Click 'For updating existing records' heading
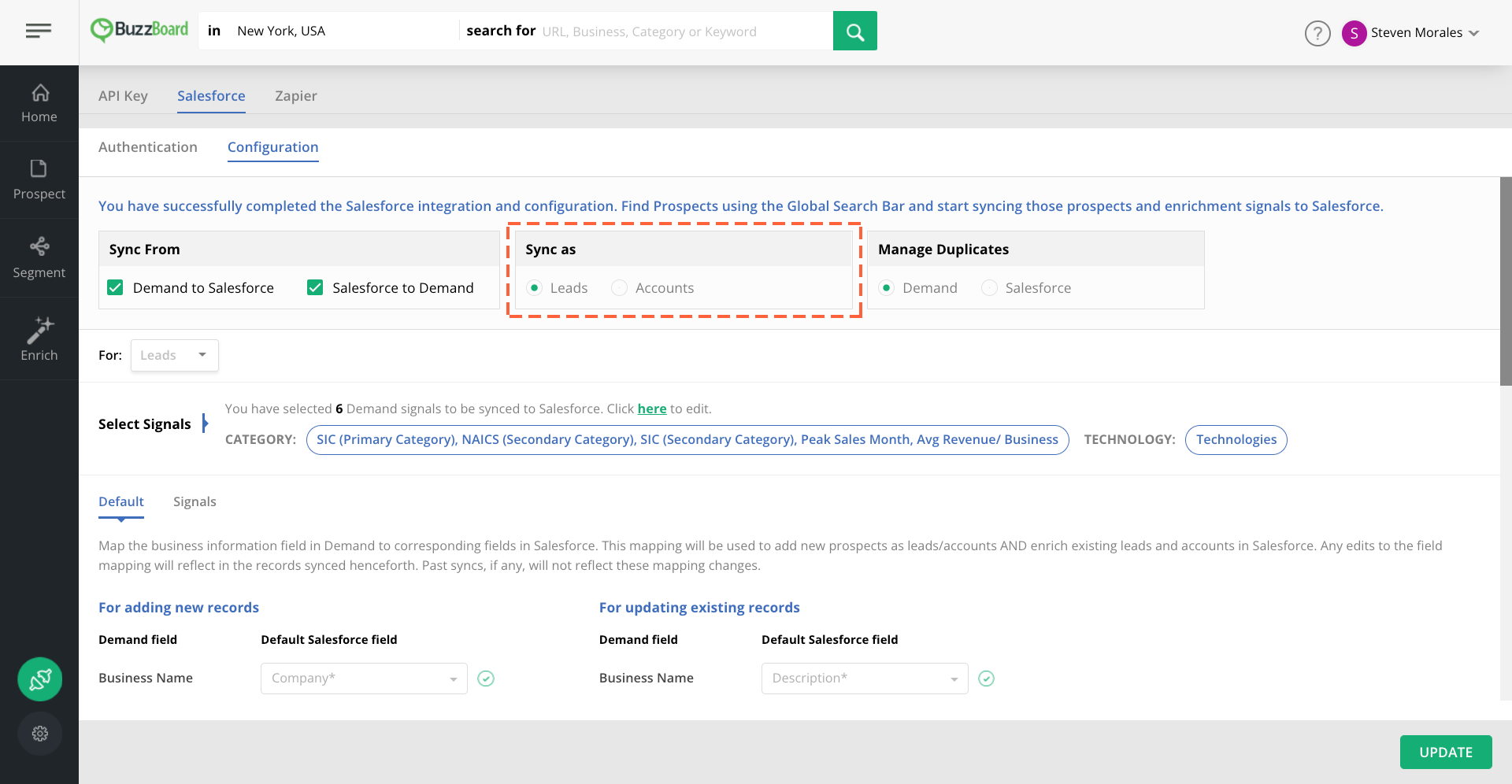 pyautogui.click(x=699, y=608)
